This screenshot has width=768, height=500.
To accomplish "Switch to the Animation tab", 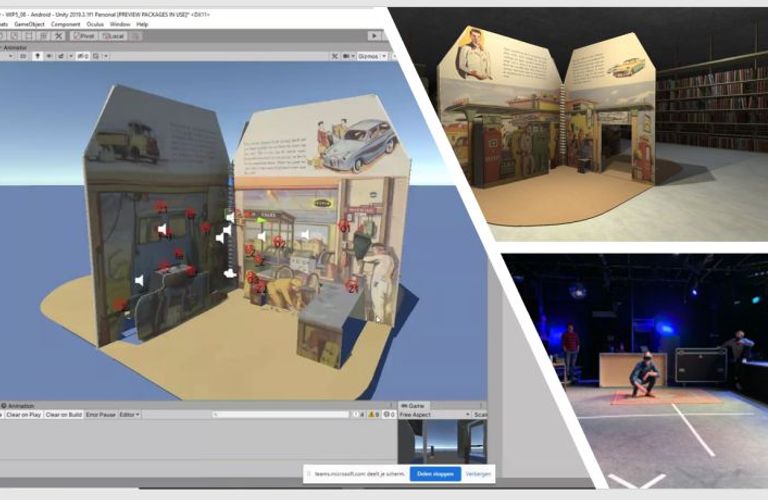I will click(18, 405).
